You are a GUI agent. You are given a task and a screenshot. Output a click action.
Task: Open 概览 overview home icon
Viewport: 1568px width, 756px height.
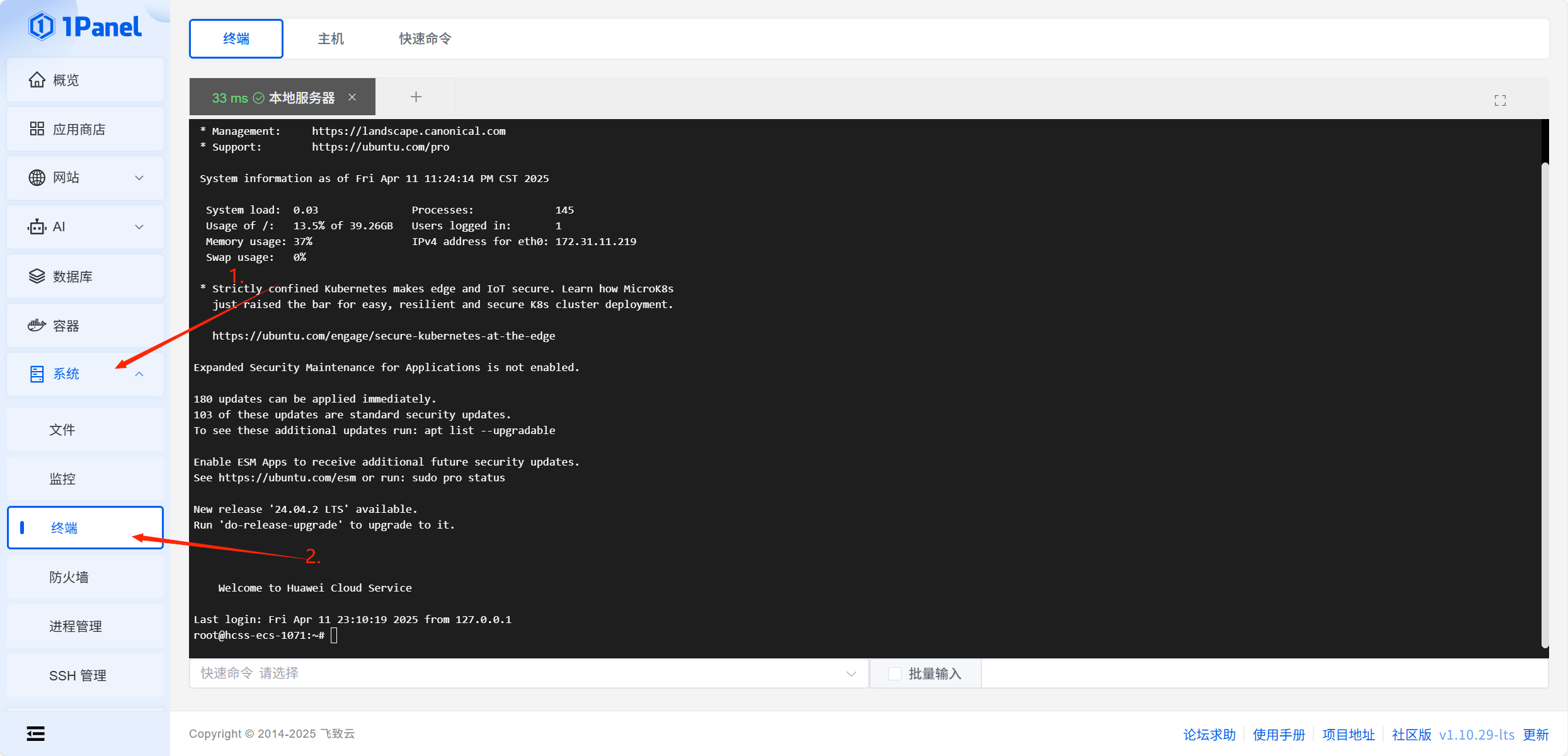click(37, 80)
